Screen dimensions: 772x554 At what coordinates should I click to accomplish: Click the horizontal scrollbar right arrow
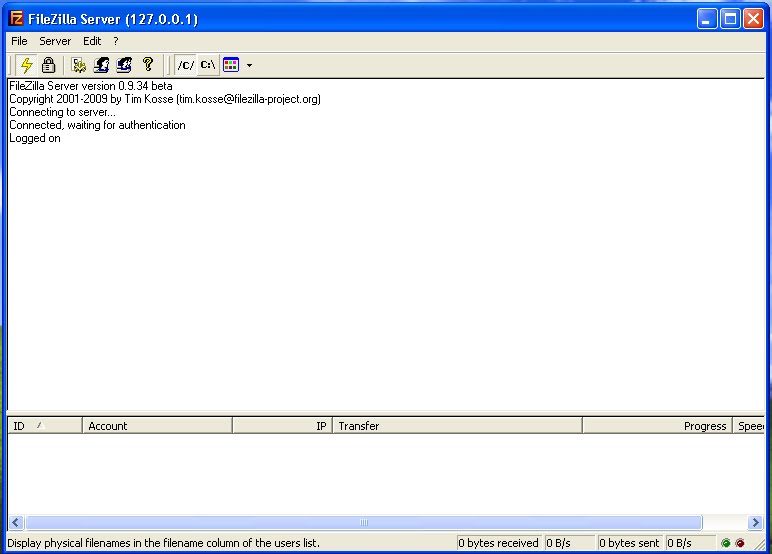coord(755,522)
